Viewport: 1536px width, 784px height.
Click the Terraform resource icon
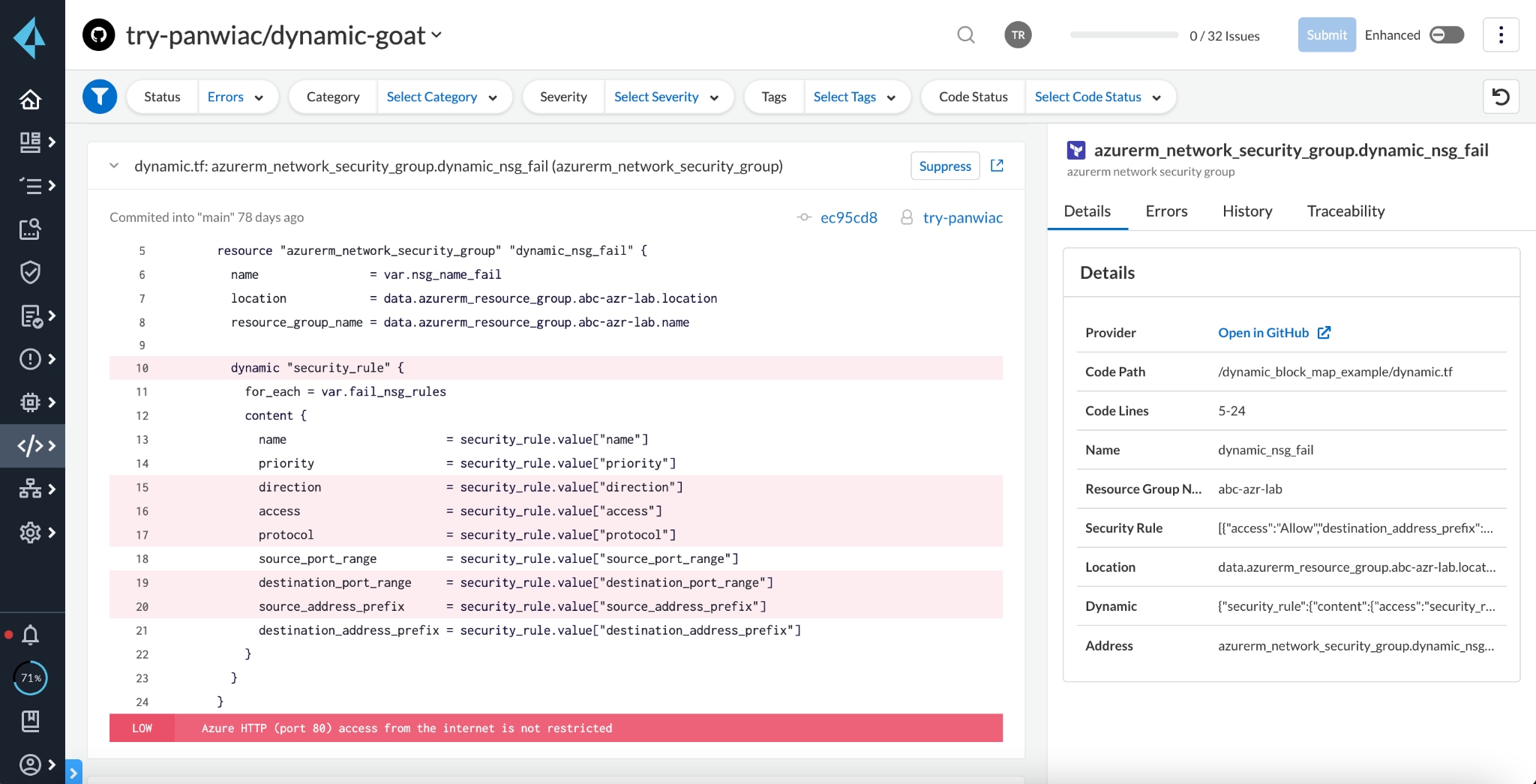(1076, 151)
